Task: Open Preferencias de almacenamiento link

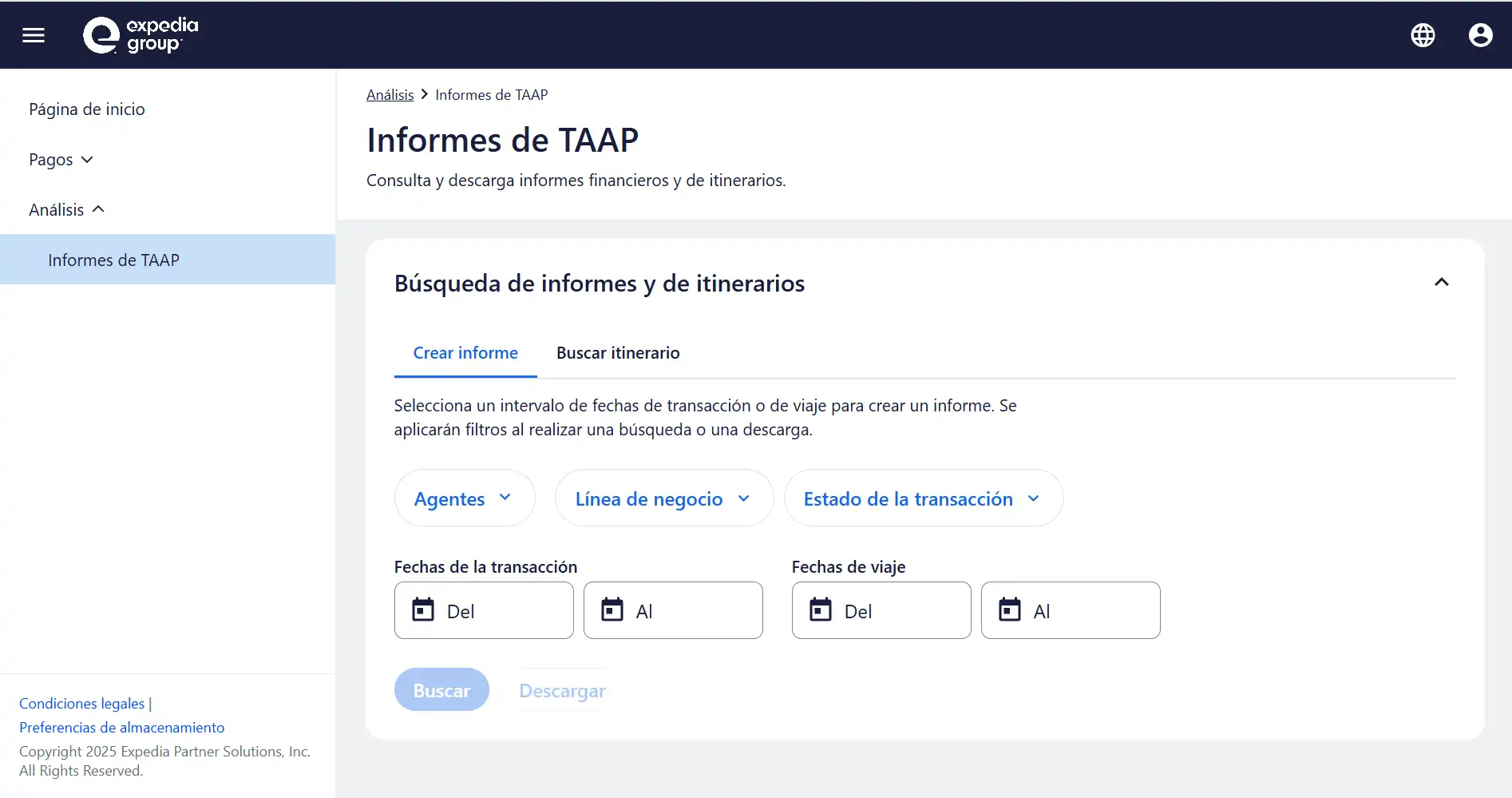Action: click(x=122, y=728)
